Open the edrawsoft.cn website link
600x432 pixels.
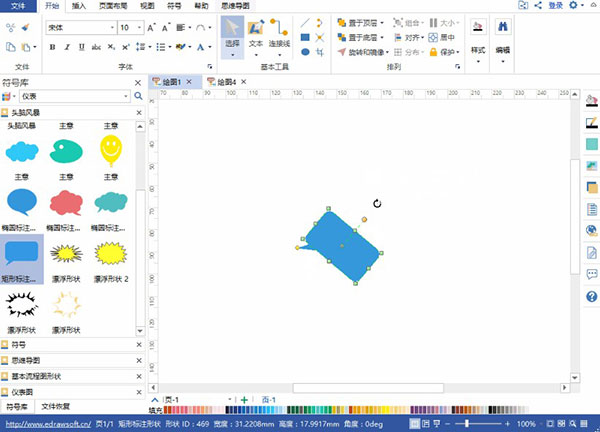click(x=46, y=424)
